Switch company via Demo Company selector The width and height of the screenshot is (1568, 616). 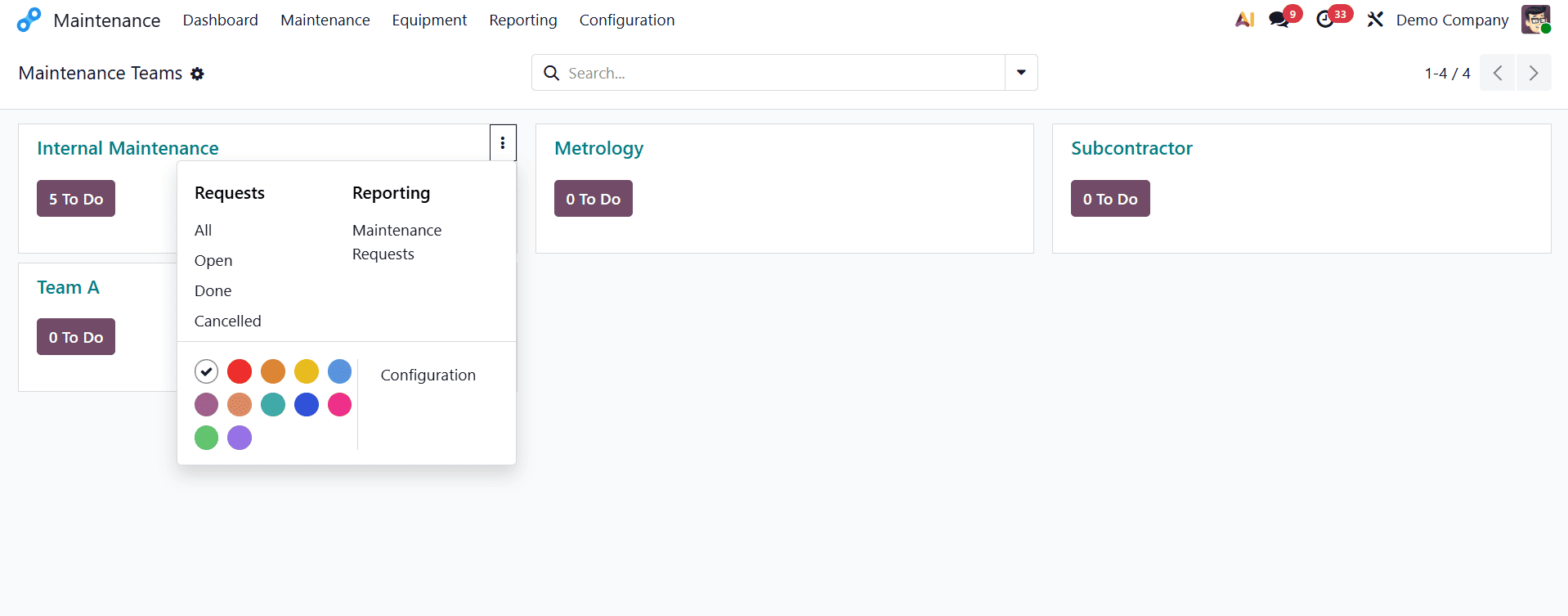(x=1452, y=20)
